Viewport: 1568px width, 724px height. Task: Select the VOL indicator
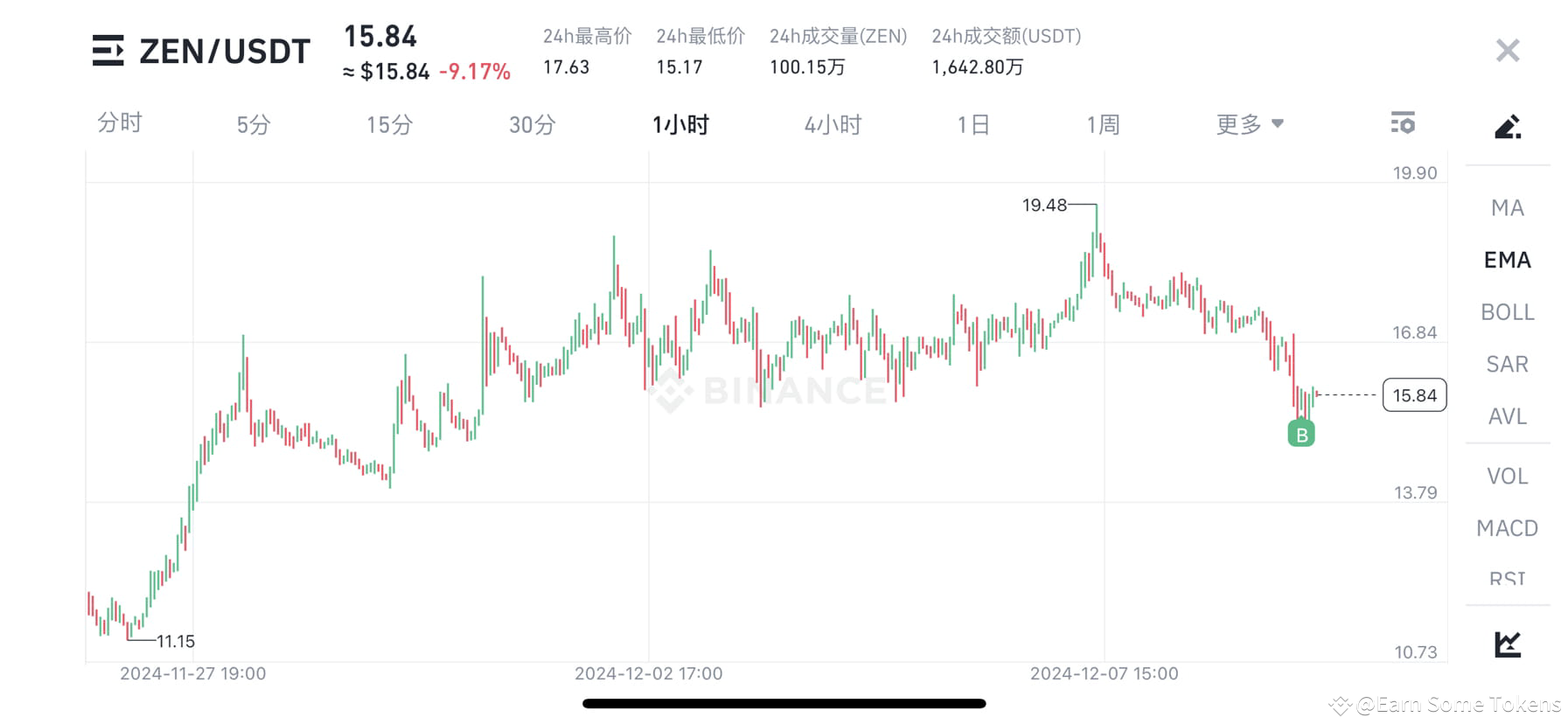[1506, 475]
